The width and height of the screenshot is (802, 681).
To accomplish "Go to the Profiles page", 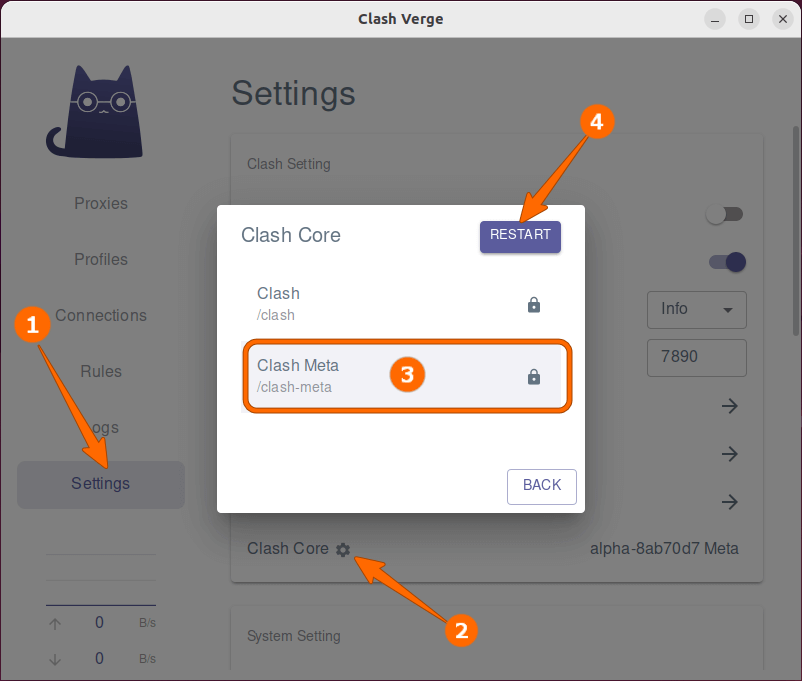I will pyautogui.click(x=101, y=259).
